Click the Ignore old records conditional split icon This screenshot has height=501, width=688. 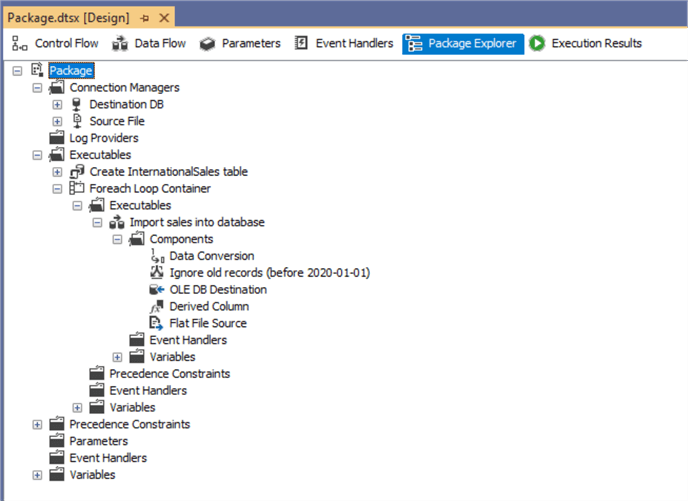(157, 272)
